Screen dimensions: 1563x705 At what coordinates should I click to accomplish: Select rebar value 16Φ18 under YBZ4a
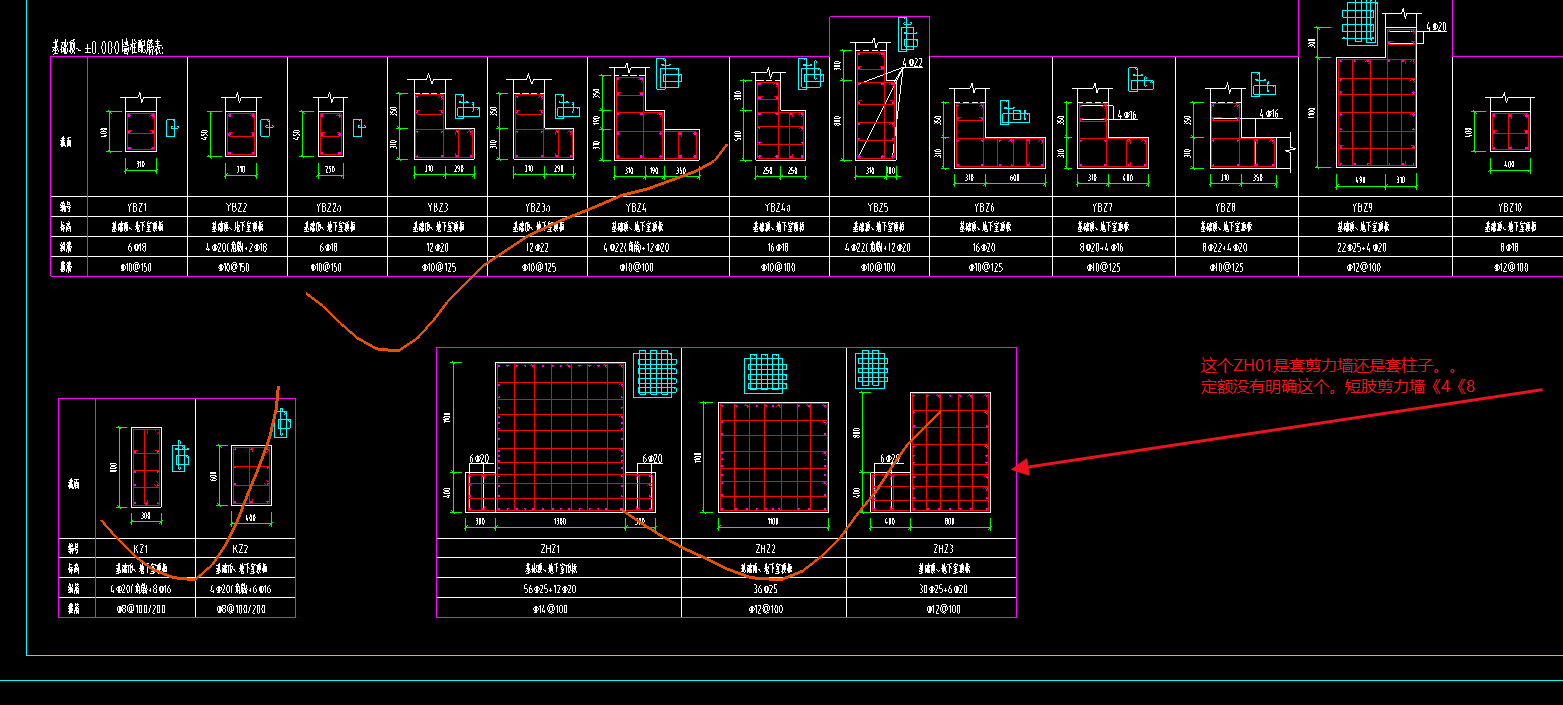coord(779,247)
